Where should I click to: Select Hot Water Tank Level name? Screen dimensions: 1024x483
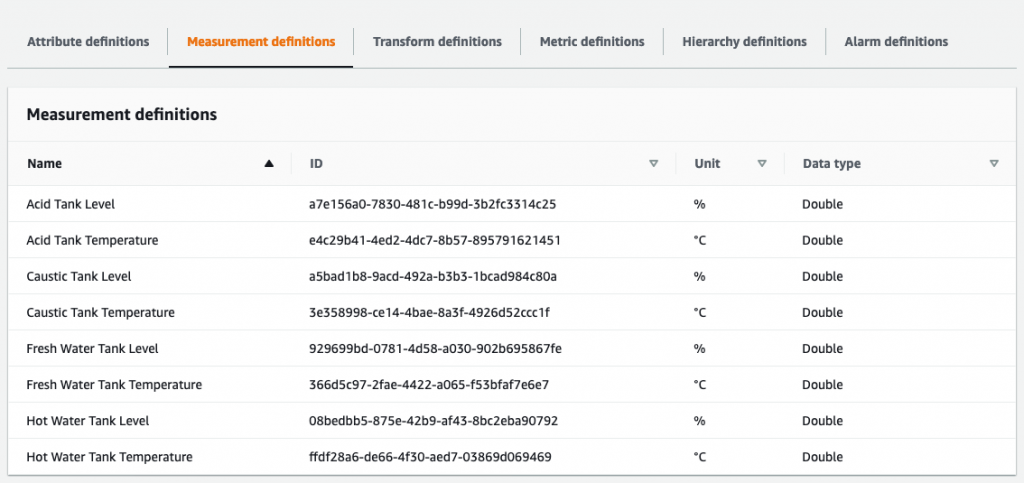(x=88, y=421)
